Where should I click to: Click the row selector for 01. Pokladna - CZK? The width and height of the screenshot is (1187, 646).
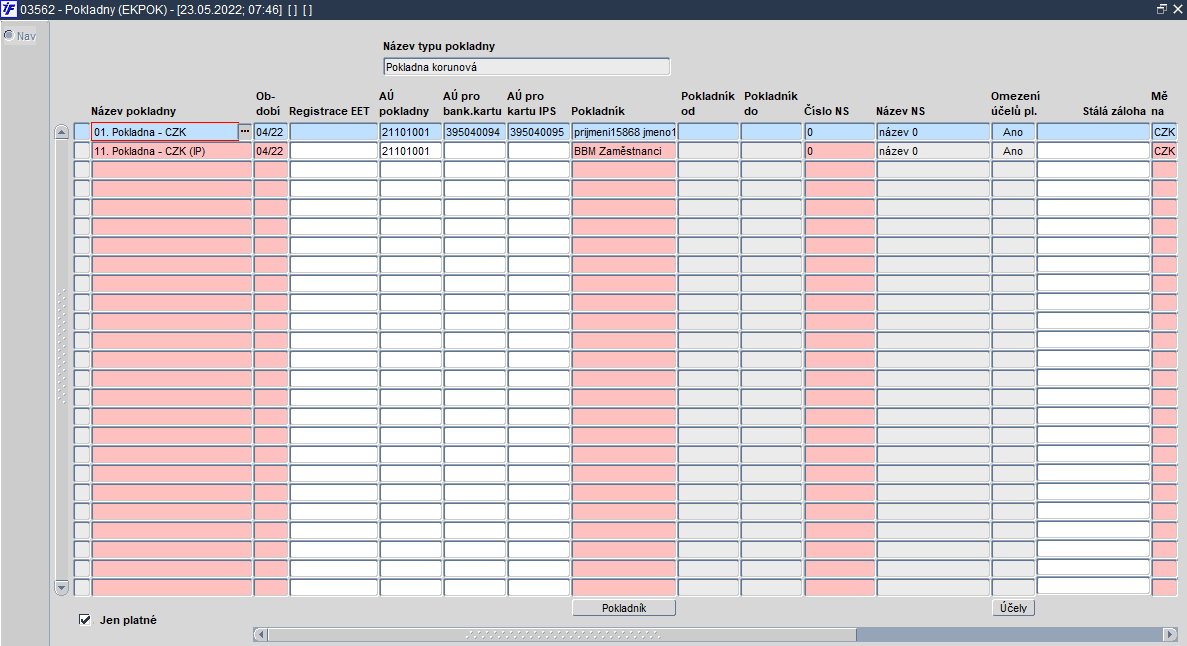[82, 132]
